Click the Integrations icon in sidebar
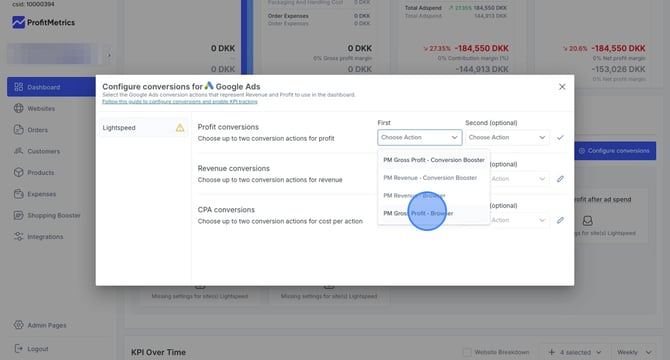The height and width of the screenshot is (360, 670). [18, 237]
